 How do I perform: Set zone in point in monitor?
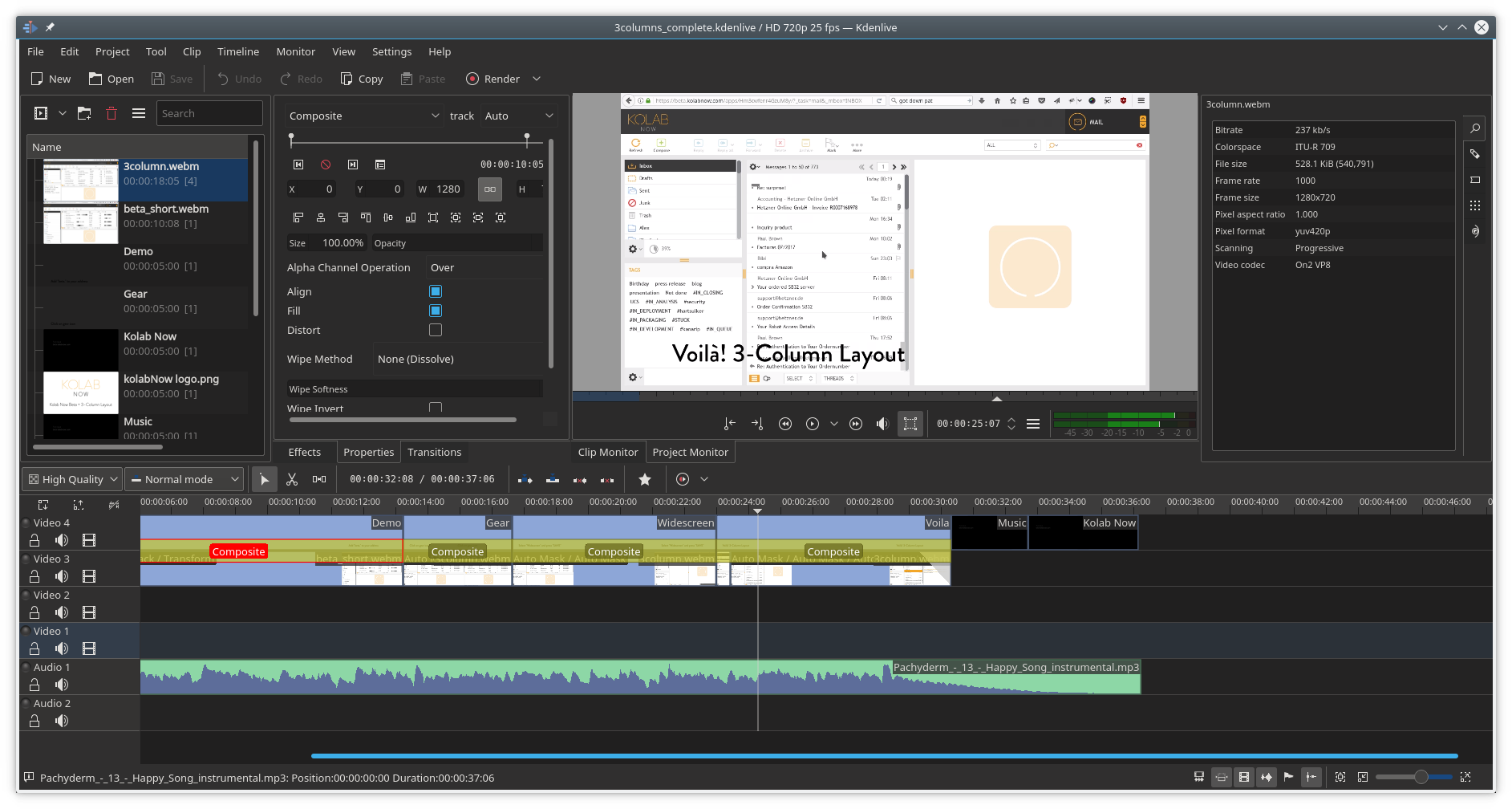[729, 424]
